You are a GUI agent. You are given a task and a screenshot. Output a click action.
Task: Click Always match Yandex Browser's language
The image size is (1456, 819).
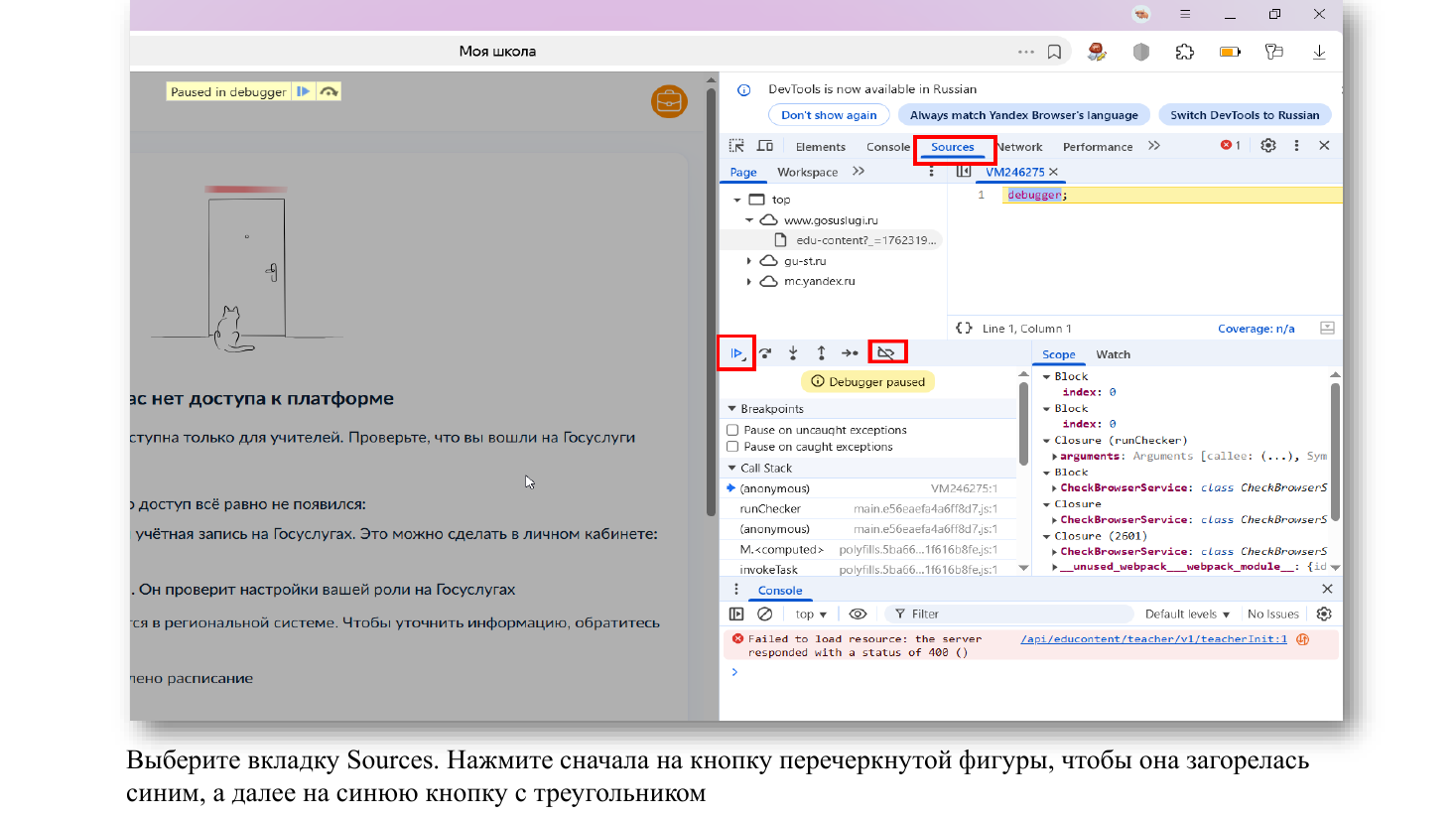coord(1024,115)
